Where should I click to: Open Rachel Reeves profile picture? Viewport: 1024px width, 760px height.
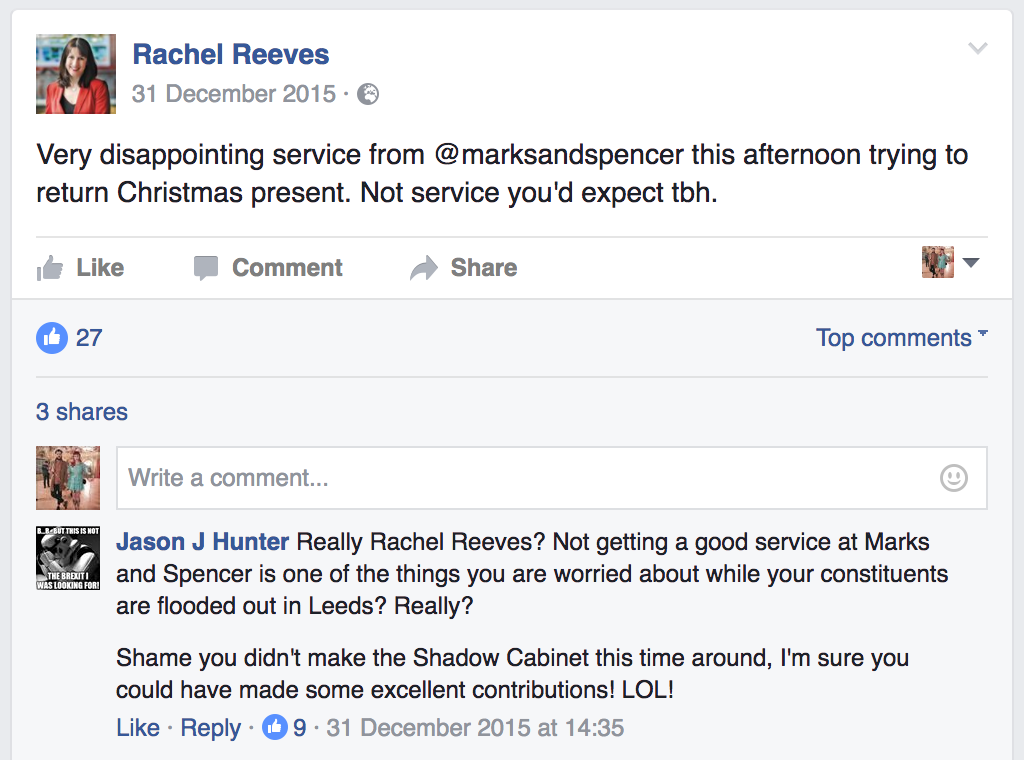(76, 74)
